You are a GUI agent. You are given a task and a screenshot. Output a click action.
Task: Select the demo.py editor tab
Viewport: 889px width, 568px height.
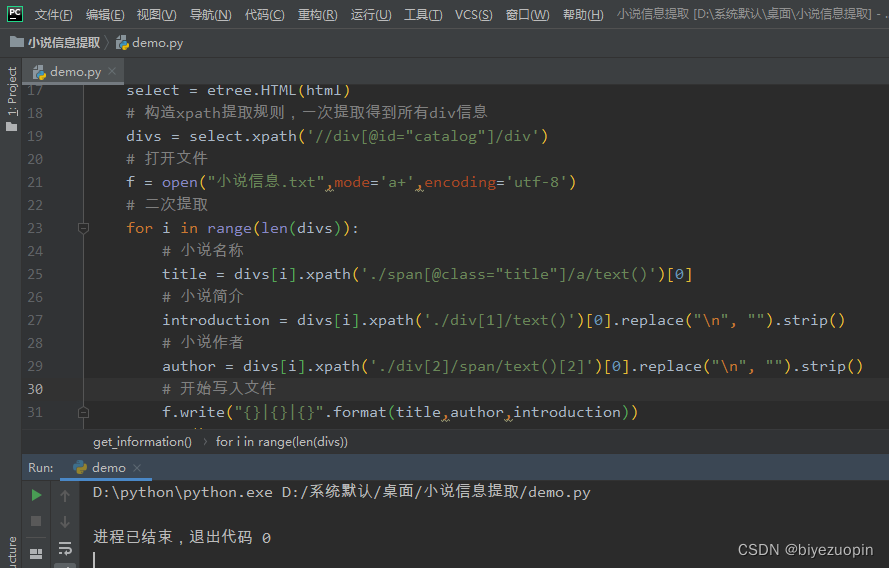[x=75, y=71]
